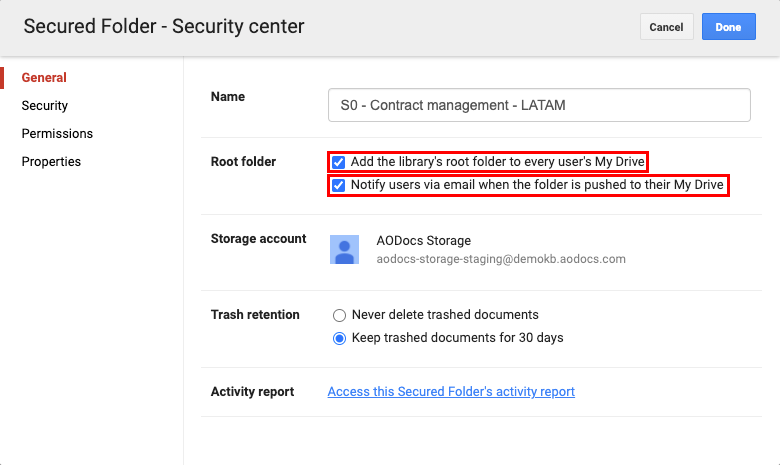The width and height of the screenshot is (780, 465).
Task: Click the AODocs Storage account name
Action: [423, 241]
